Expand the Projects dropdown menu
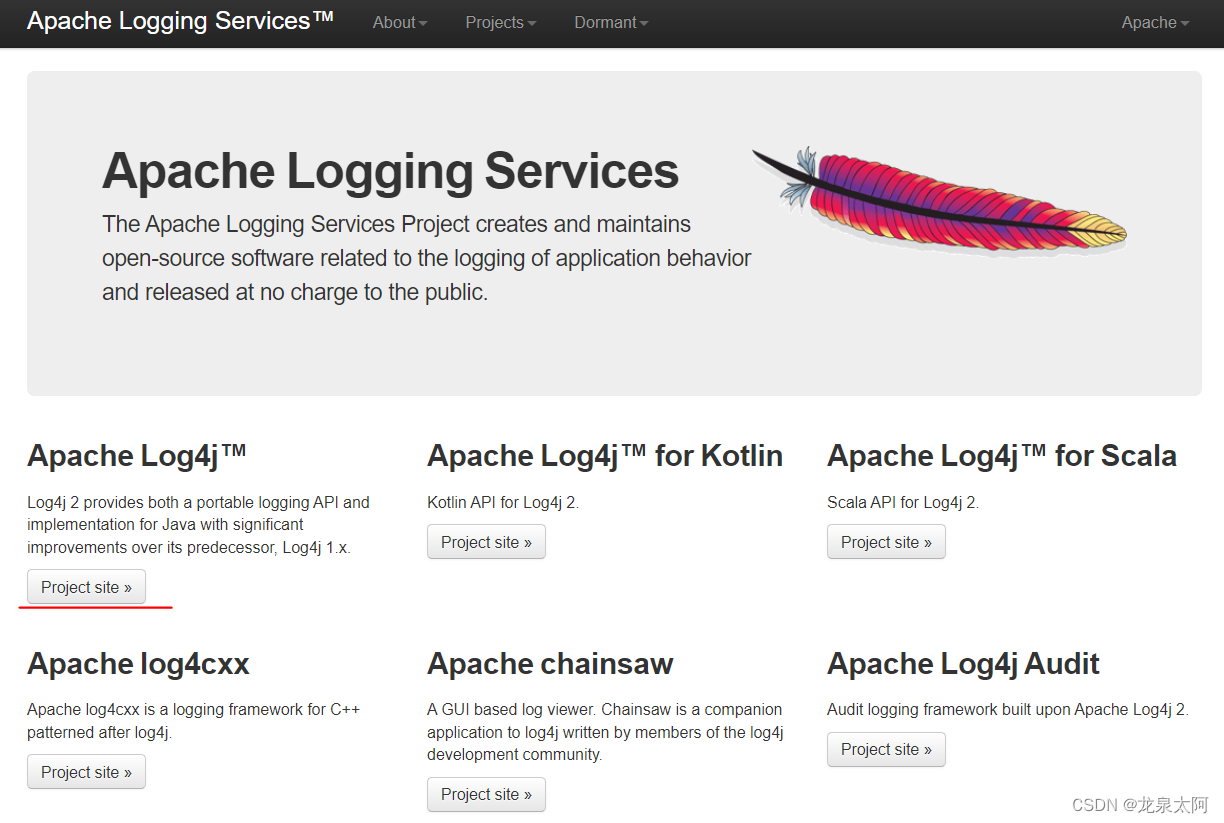1224x823 pixels. 500,22
